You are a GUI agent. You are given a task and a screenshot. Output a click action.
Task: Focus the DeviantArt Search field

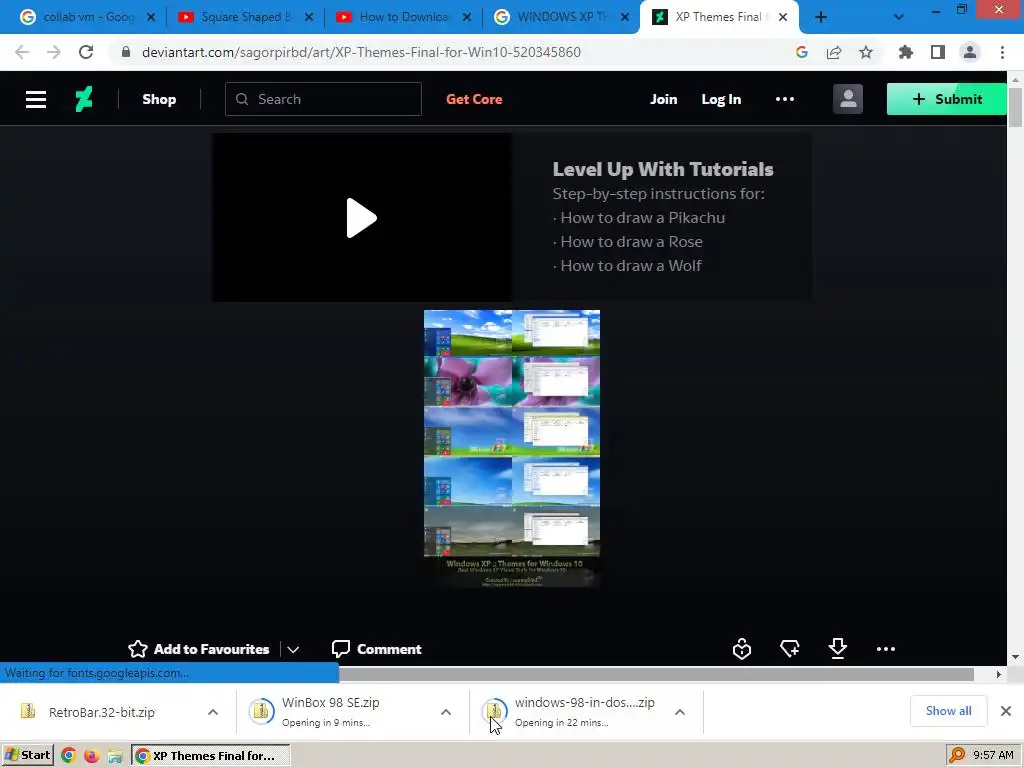click(x=323, y=99)
